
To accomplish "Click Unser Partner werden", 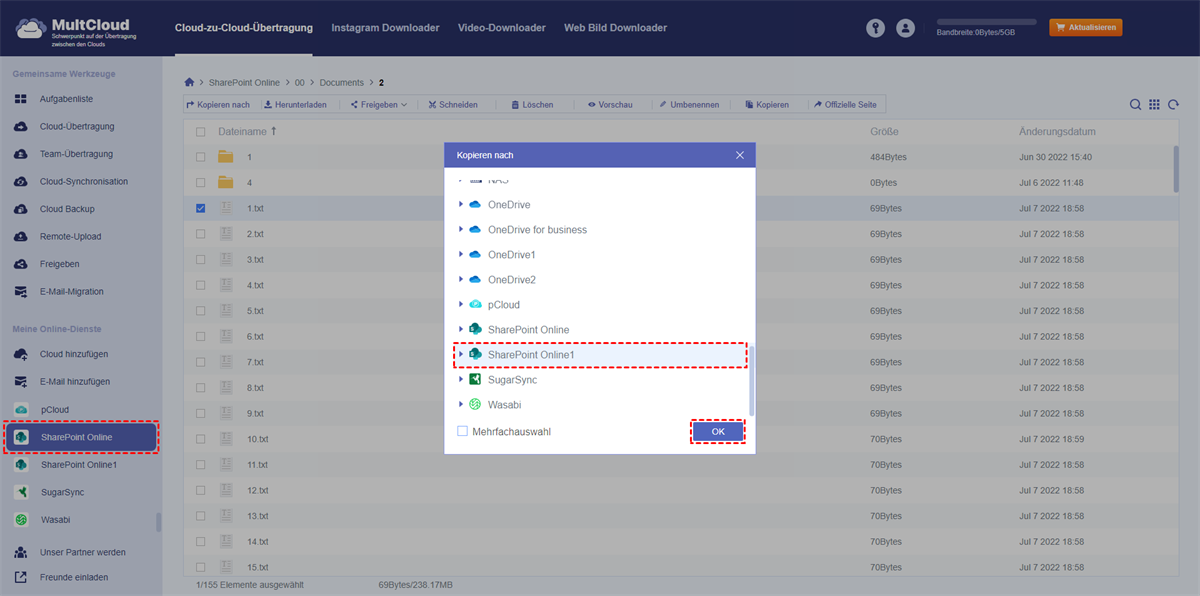I will coord(81,552).
